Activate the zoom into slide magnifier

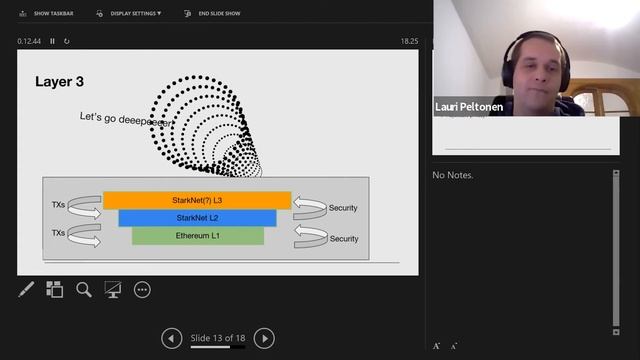click(x=84, y=290)
